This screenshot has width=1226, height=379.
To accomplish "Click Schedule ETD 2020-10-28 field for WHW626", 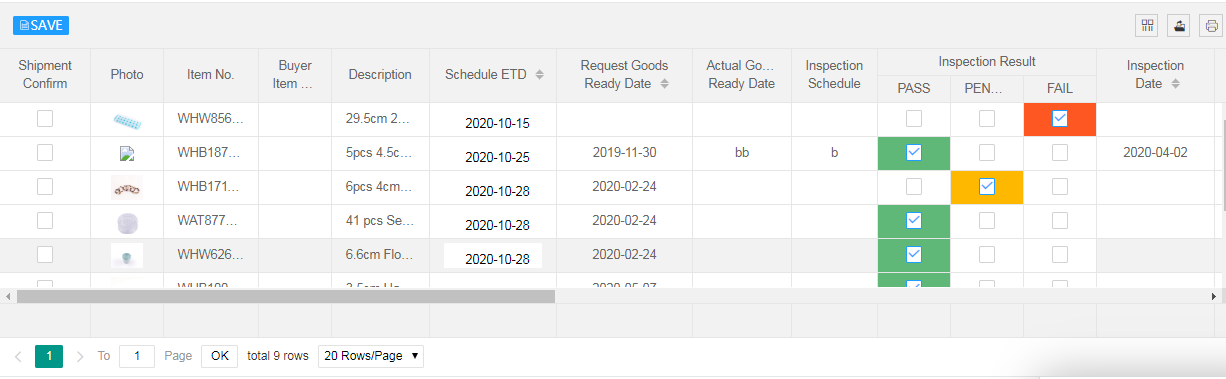I will pos(493,255).
